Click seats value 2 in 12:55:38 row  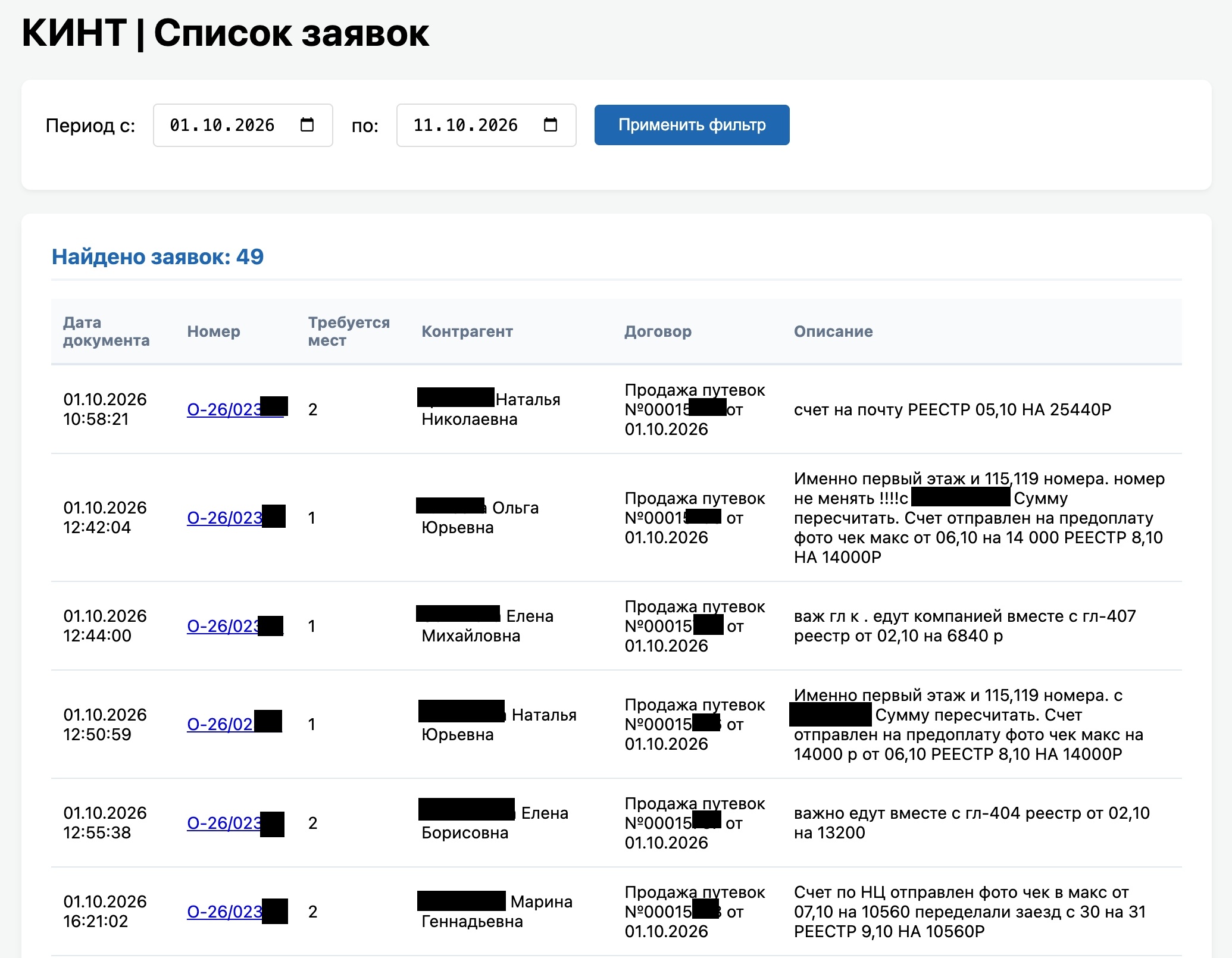pyautogui.click(x=312, y=823)
